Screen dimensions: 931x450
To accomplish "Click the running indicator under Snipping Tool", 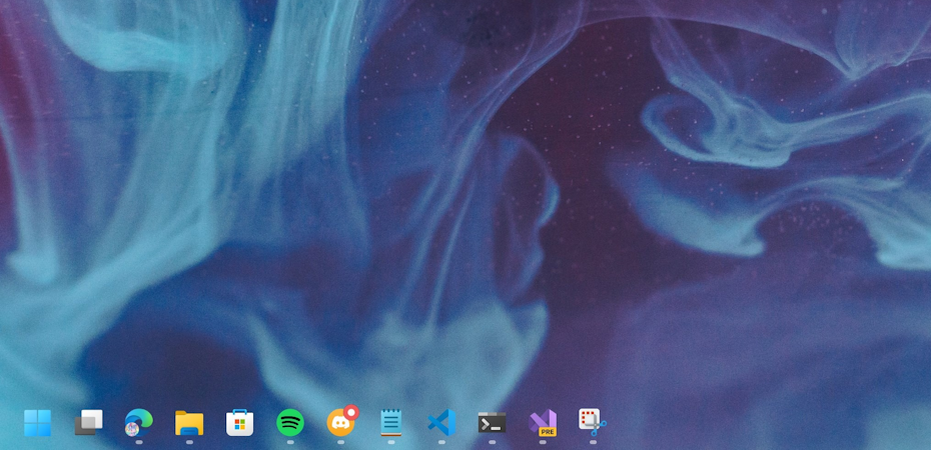I will pos(593,442).
